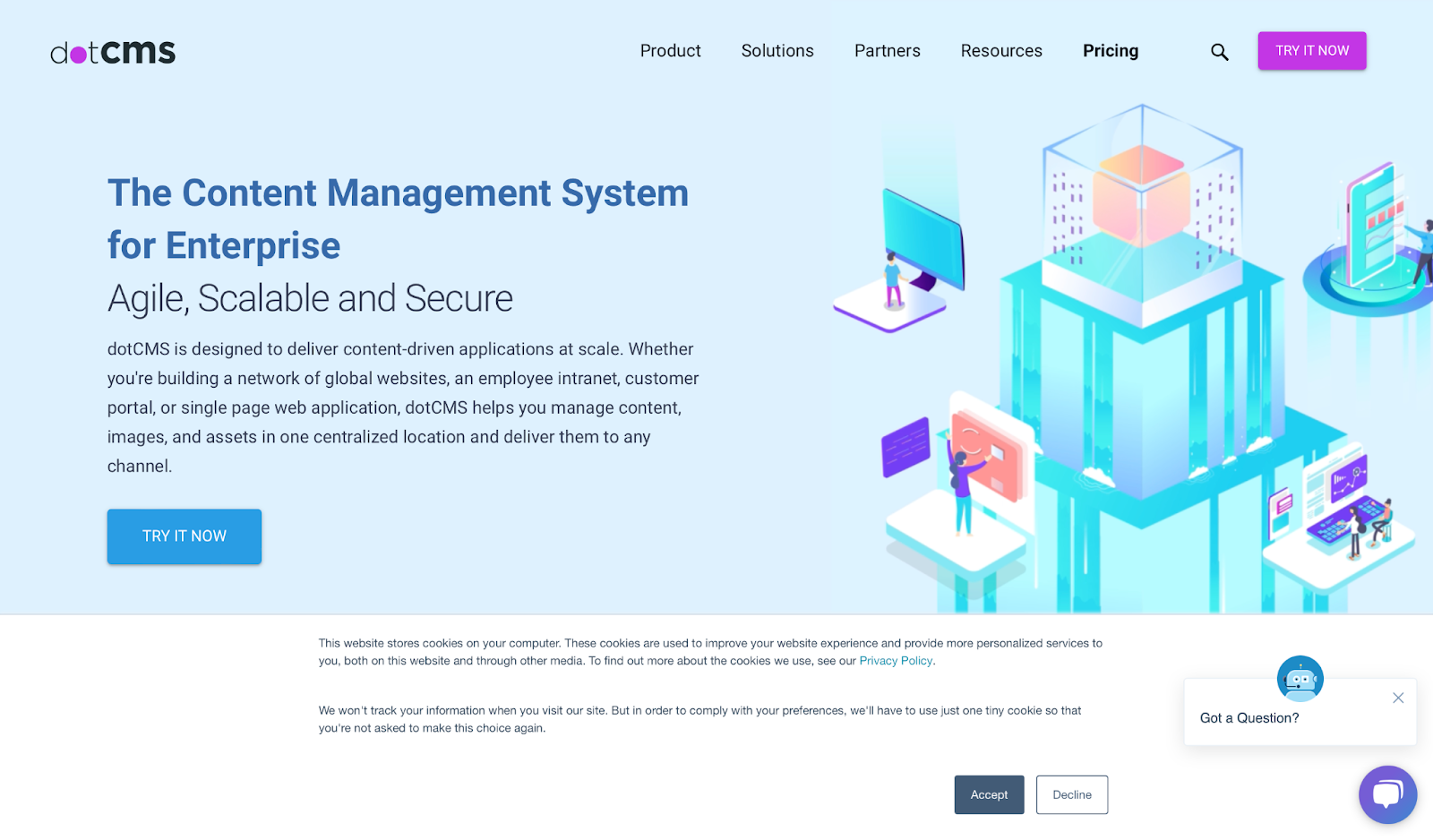Decline the cookie notice
The width and height of the screenshot is (1433, 840).
[x=1071, y=794]
